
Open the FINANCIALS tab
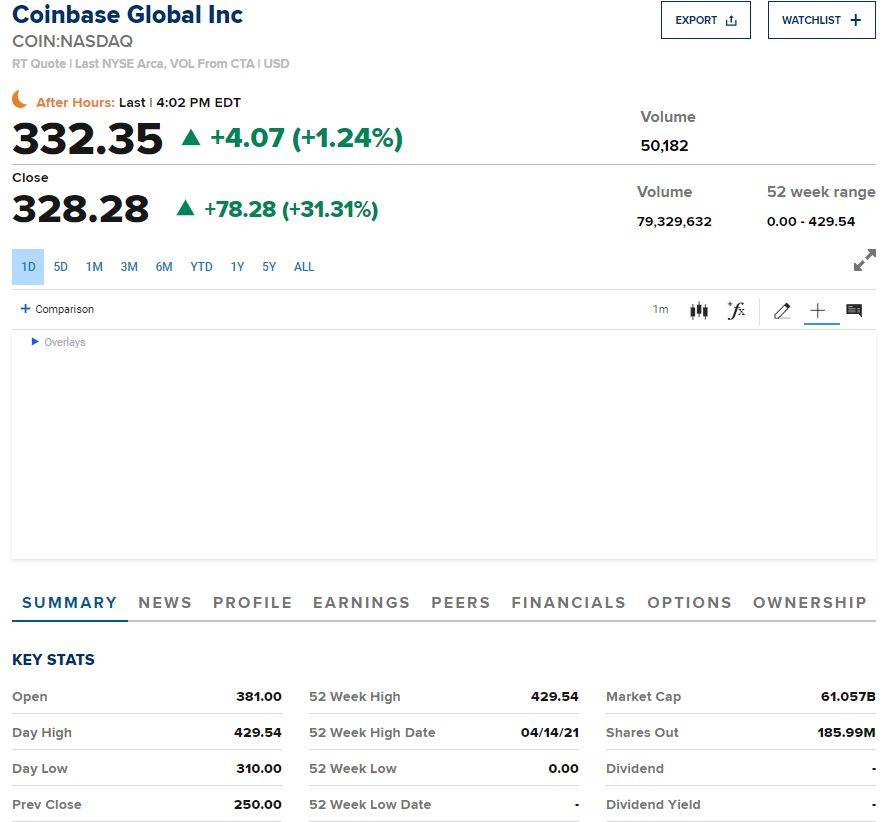(569, 603)
